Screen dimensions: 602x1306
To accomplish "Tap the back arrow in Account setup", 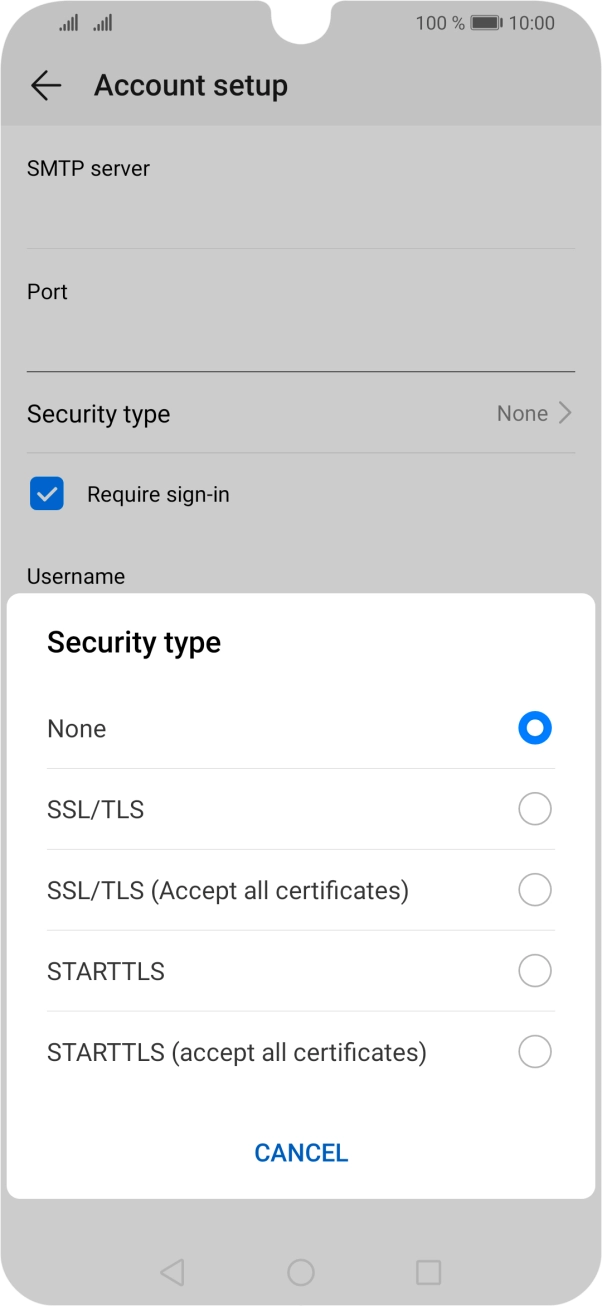I will click(x=46, y=86).
